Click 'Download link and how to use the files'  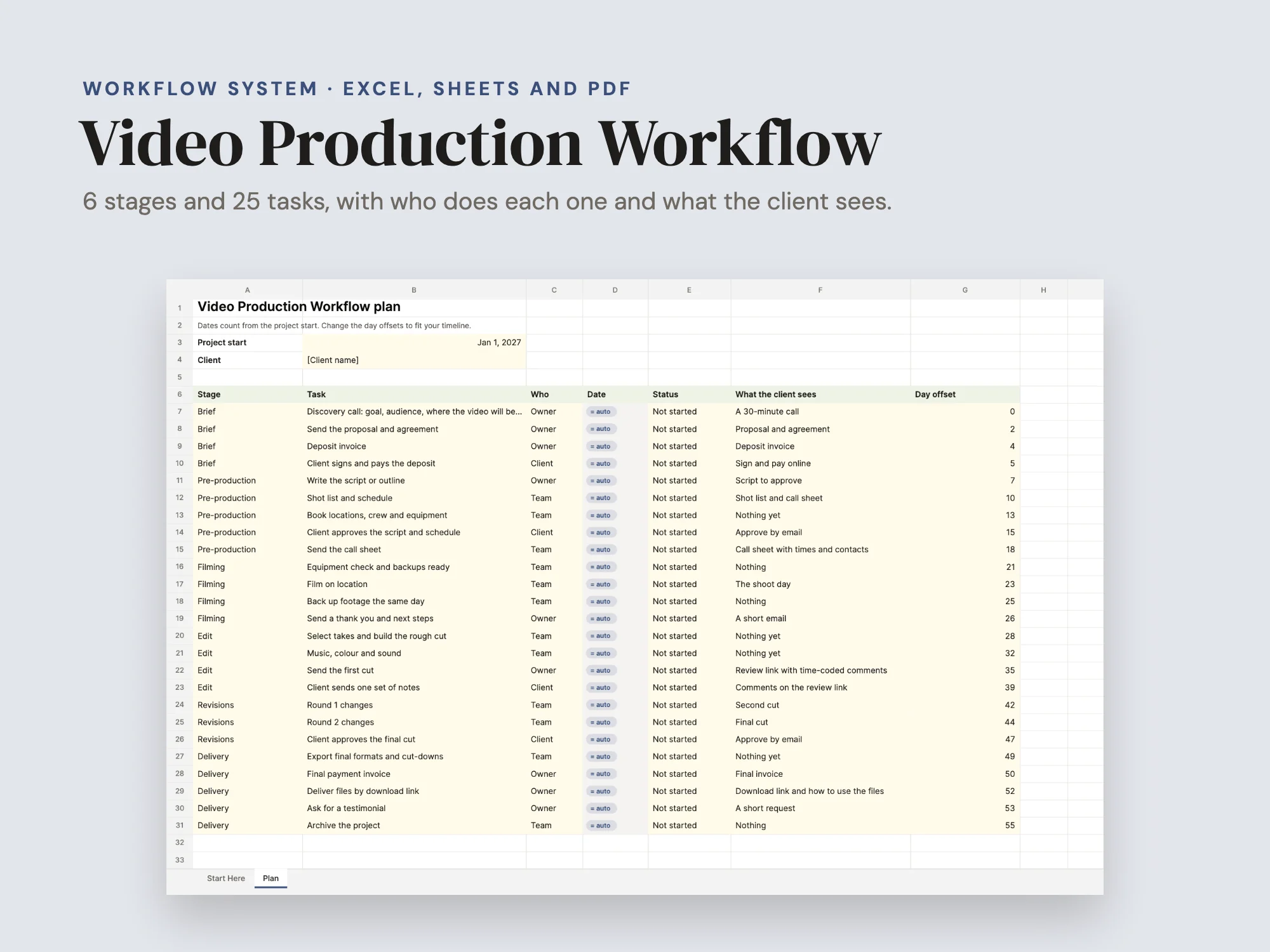point(820,791)
